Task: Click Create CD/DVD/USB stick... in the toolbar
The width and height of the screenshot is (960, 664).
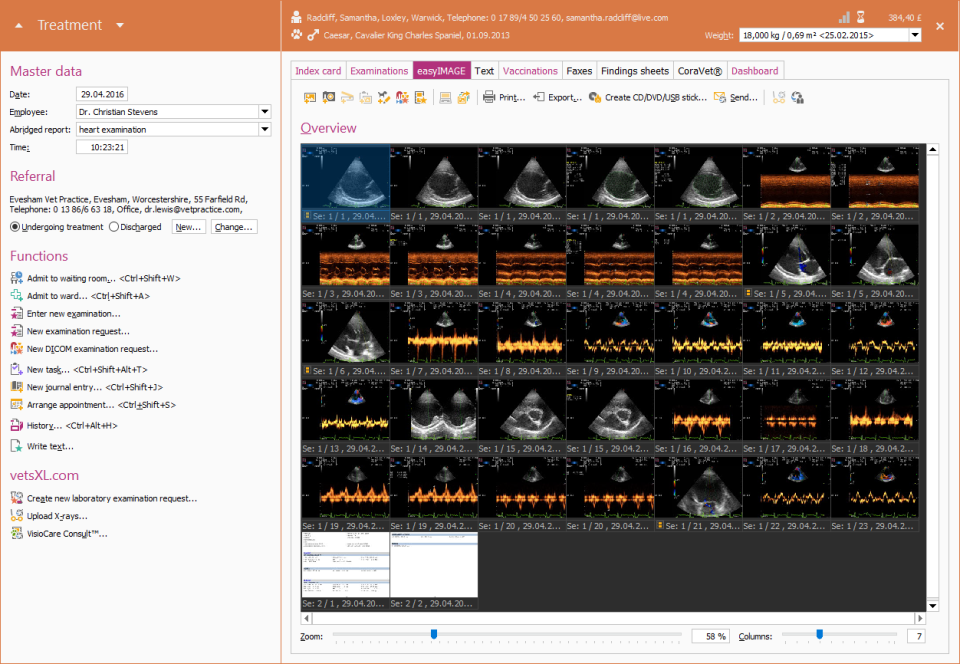Action: click(x=648, y=97)
